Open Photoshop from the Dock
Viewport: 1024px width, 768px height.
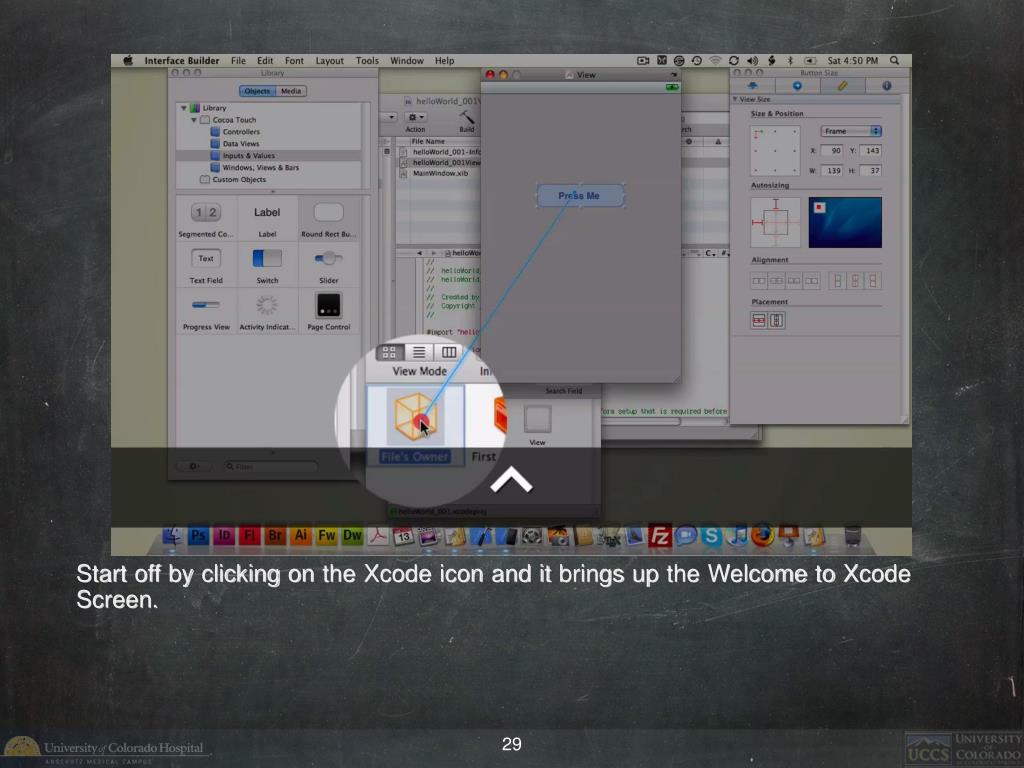click(x=198, y=536)
